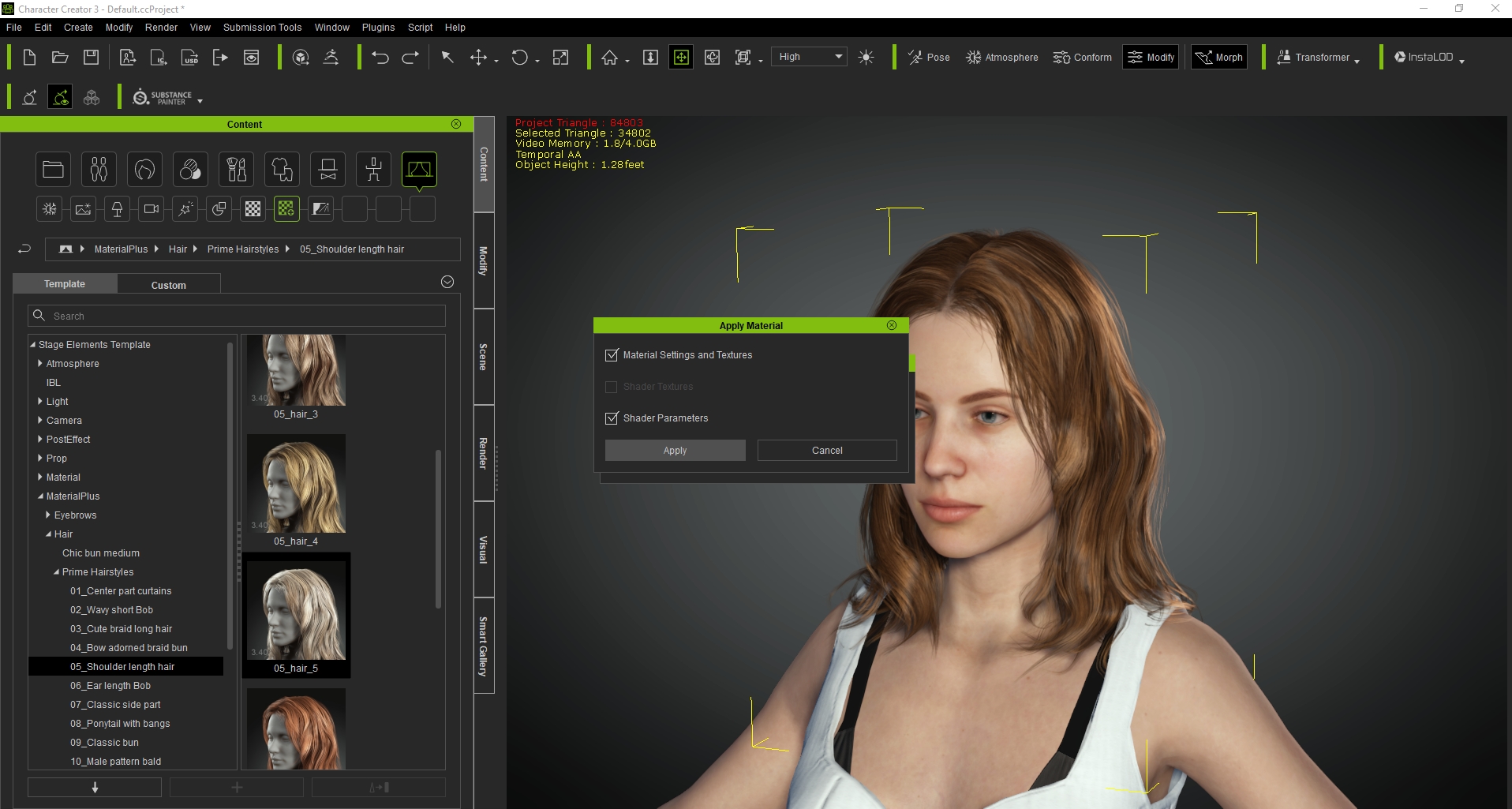Open the Makeup content category icon

coord(236,169)
